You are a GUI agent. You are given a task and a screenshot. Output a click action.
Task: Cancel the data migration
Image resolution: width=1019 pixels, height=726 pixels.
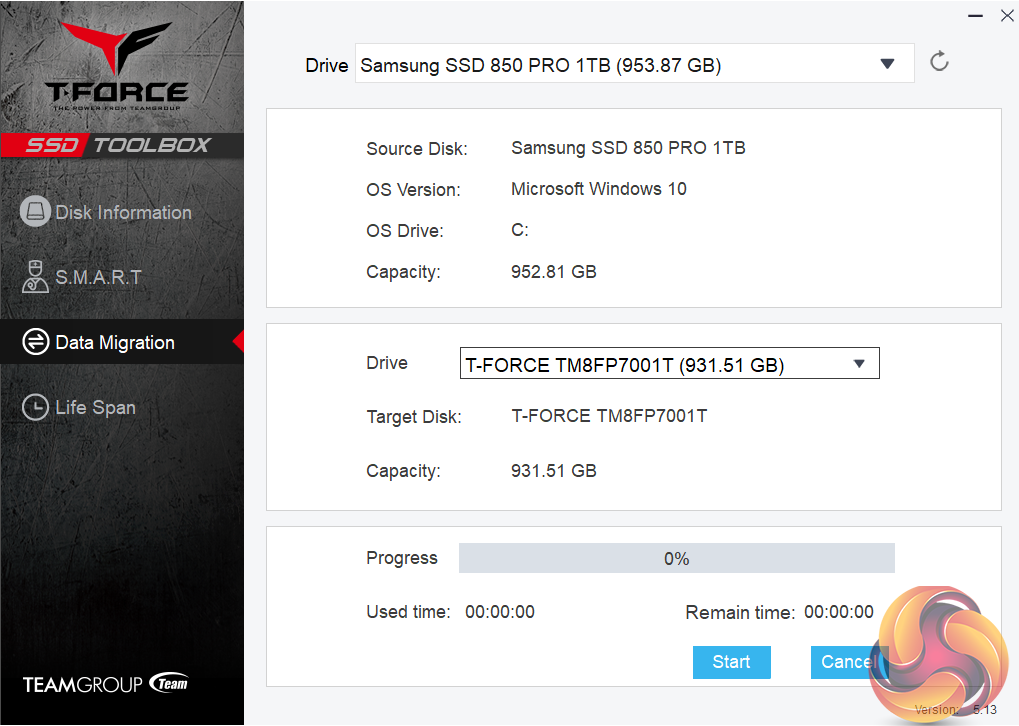point(847,662)
